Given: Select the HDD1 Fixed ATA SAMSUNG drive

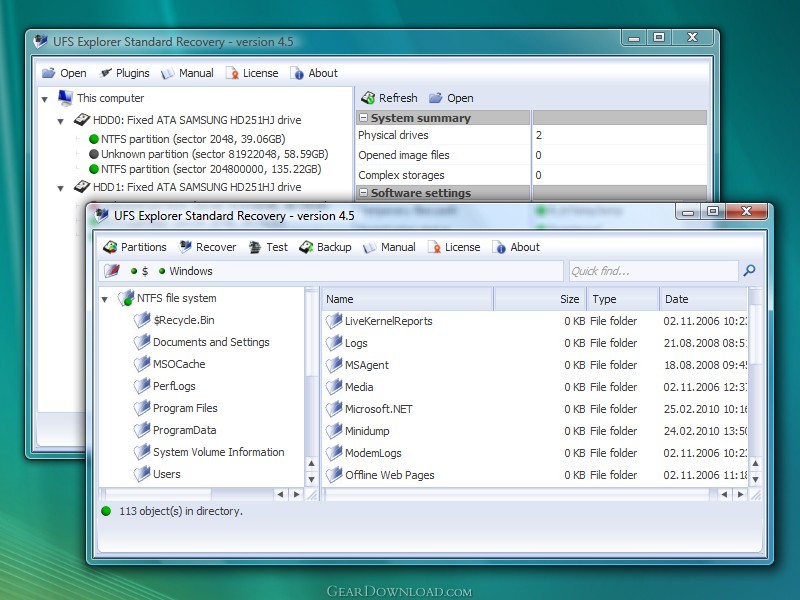Looking at the screenshot, I should tap(187, 187).
